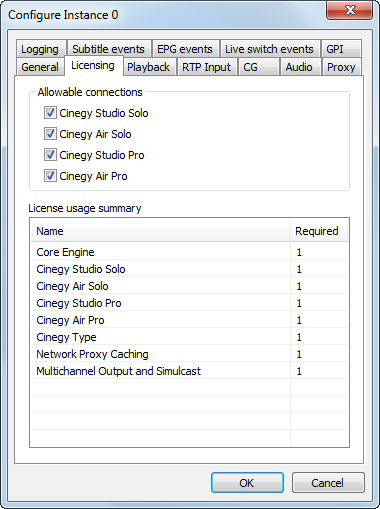Select the Live switch events tab

pos(269,49)
